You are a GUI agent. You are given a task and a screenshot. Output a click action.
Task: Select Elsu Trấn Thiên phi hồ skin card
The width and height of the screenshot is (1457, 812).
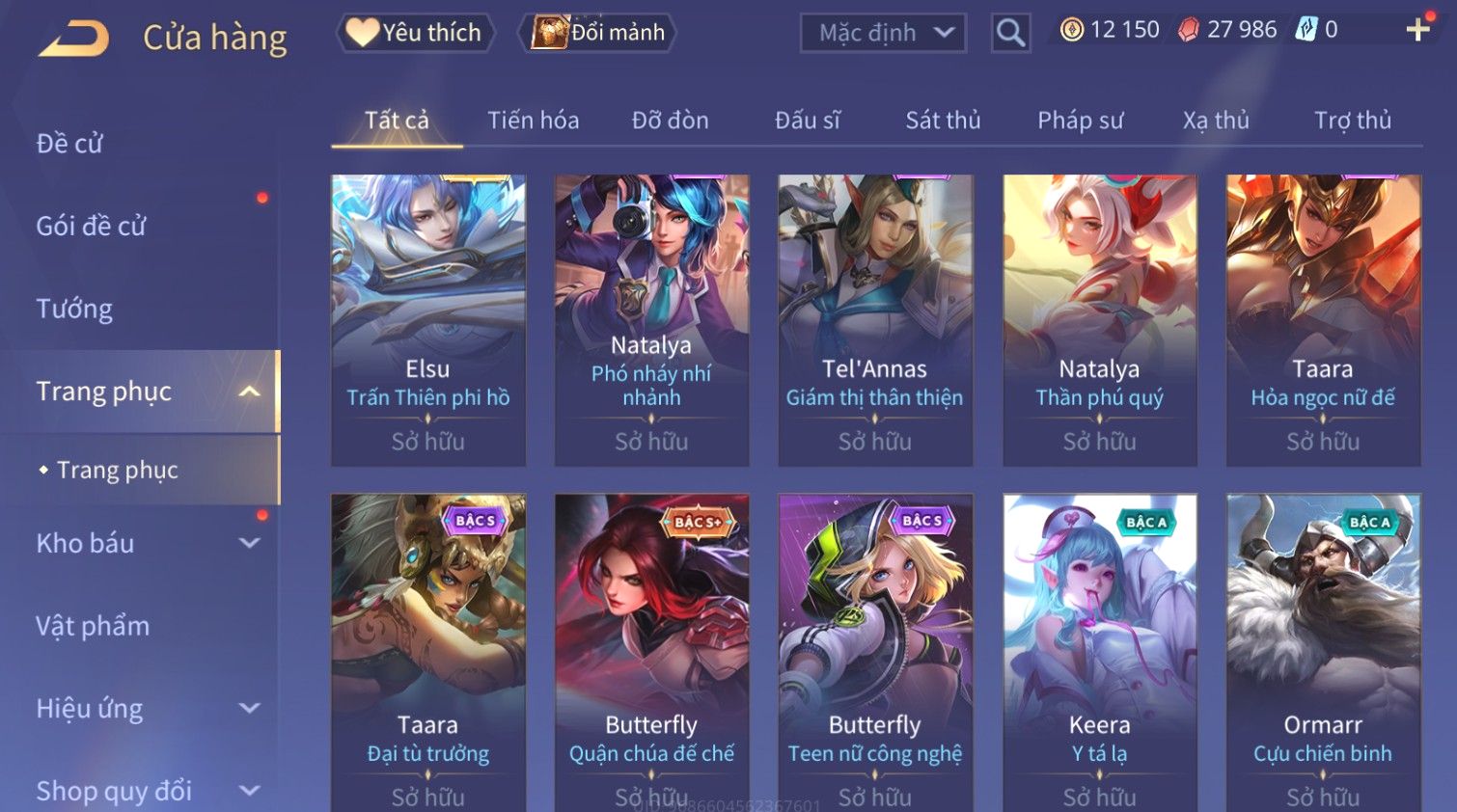pos(428,320)
